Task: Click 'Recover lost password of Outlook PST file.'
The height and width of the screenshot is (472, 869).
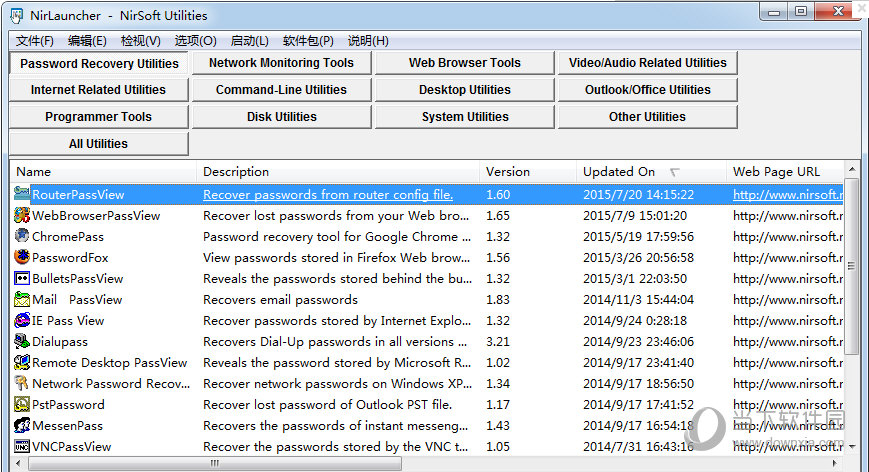Action: point(328,405)
